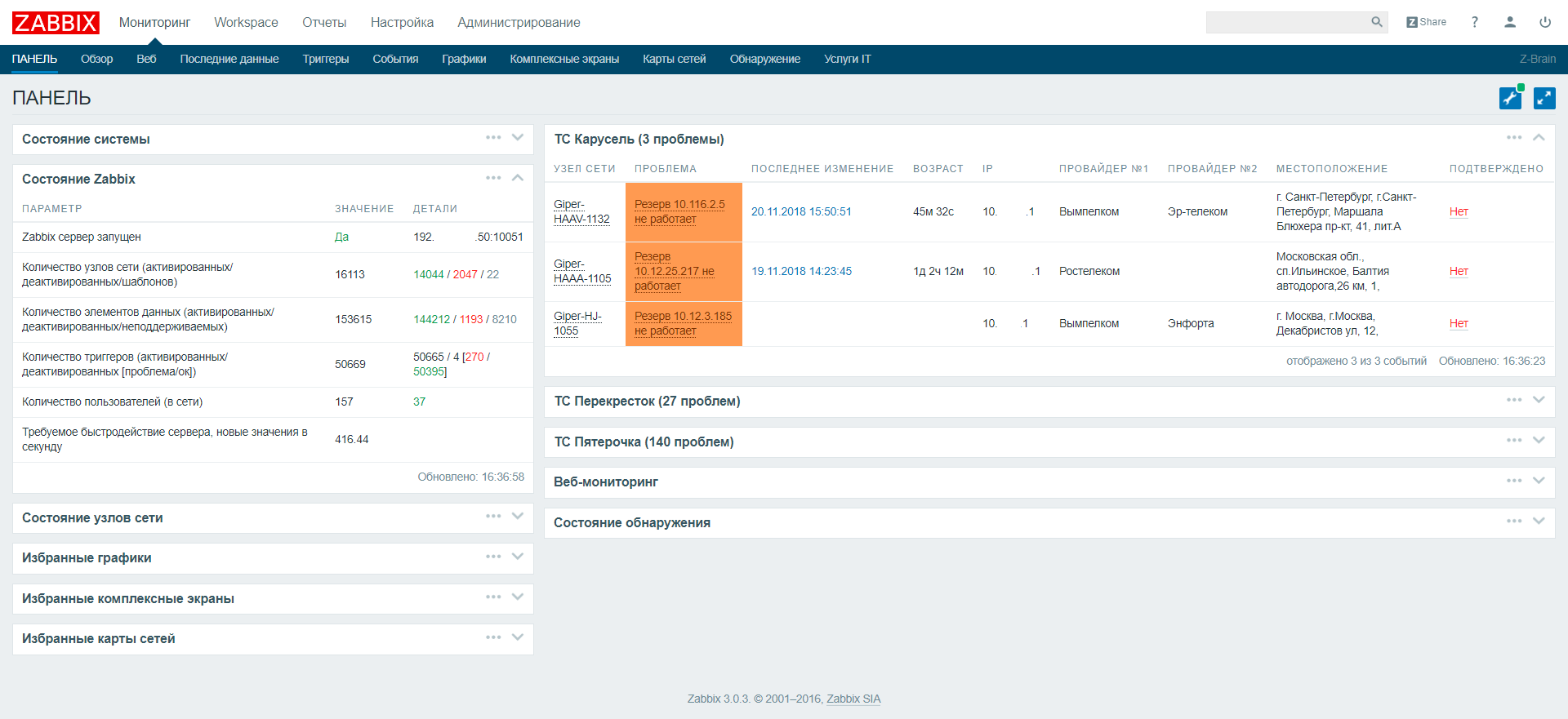Expand the Состояние обнаружения widget
Viewport: 1568px width, 719px height.
[x=1539, y=521]
